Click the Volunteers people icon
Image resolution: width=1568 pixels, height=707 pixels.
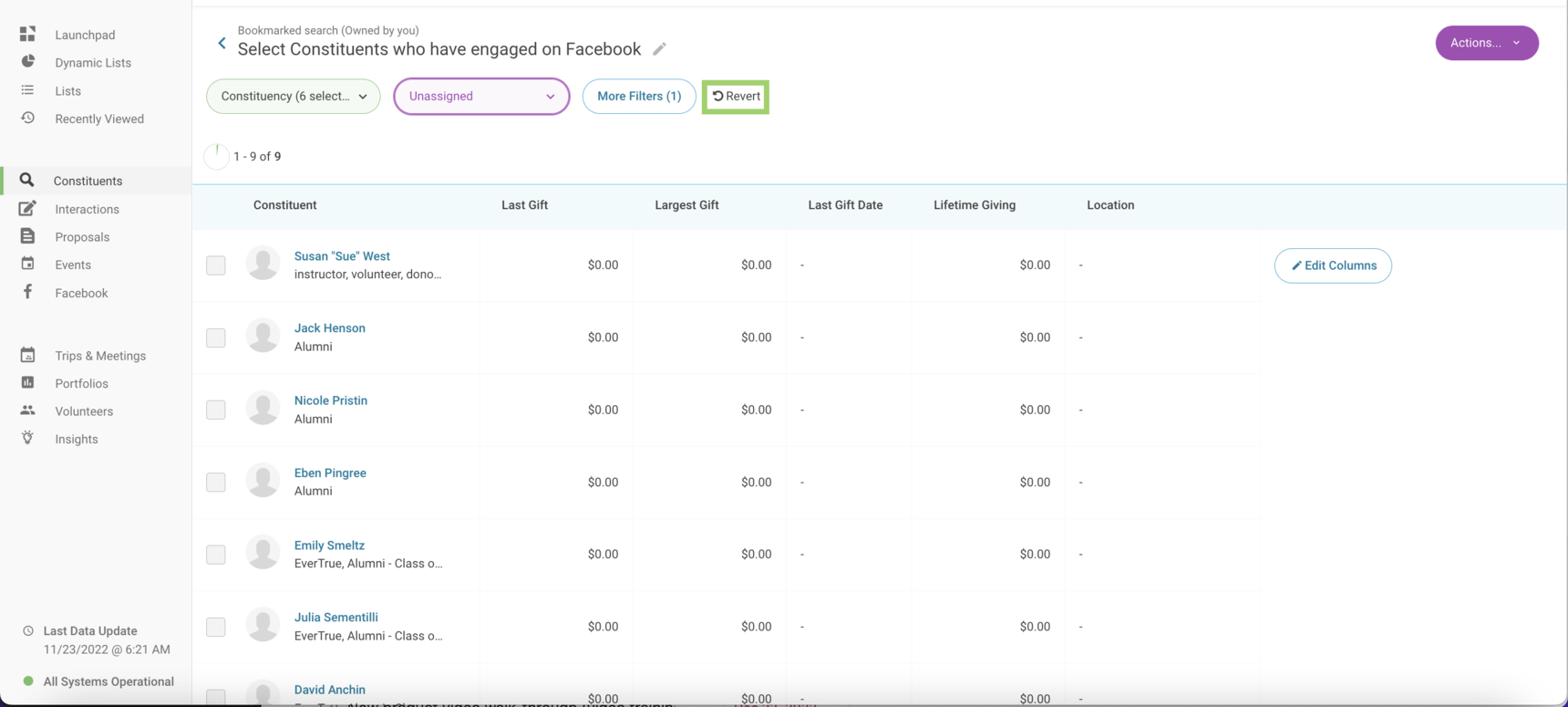tap(27, 411)
